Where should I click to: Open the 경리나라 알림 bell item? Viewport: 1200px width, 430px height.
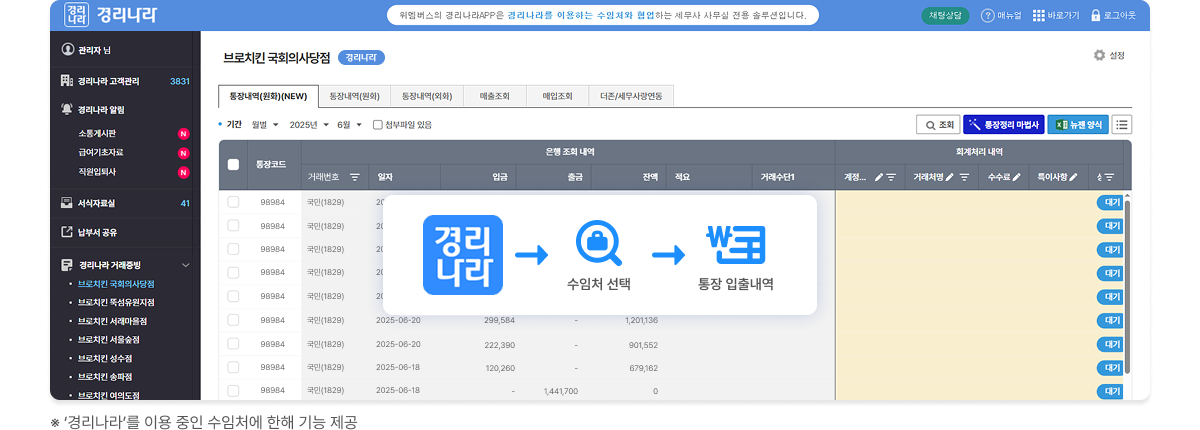67,110
